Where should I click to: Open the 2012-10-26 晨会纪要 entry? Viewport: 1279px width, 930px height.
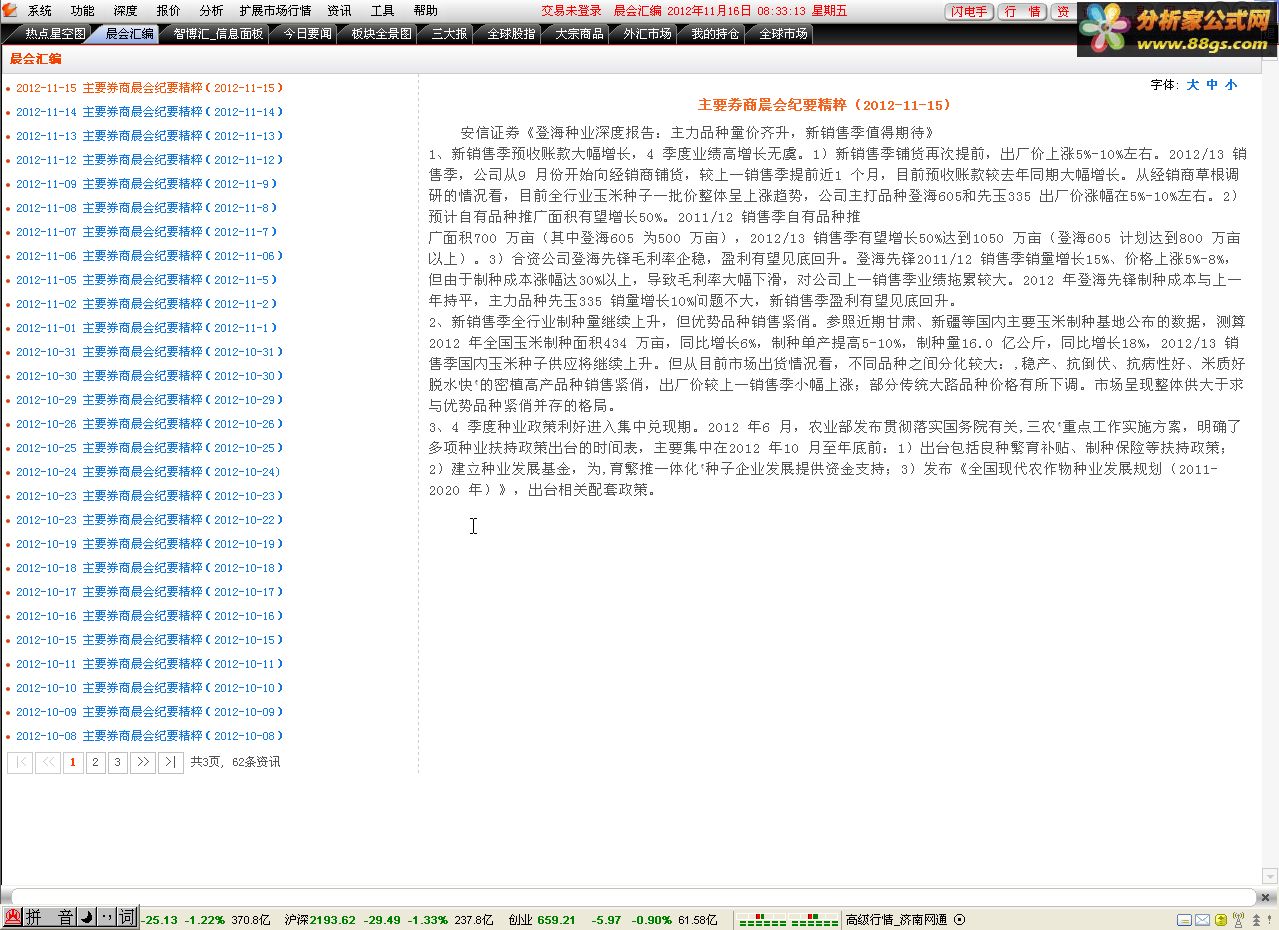(x=149, y=424)
